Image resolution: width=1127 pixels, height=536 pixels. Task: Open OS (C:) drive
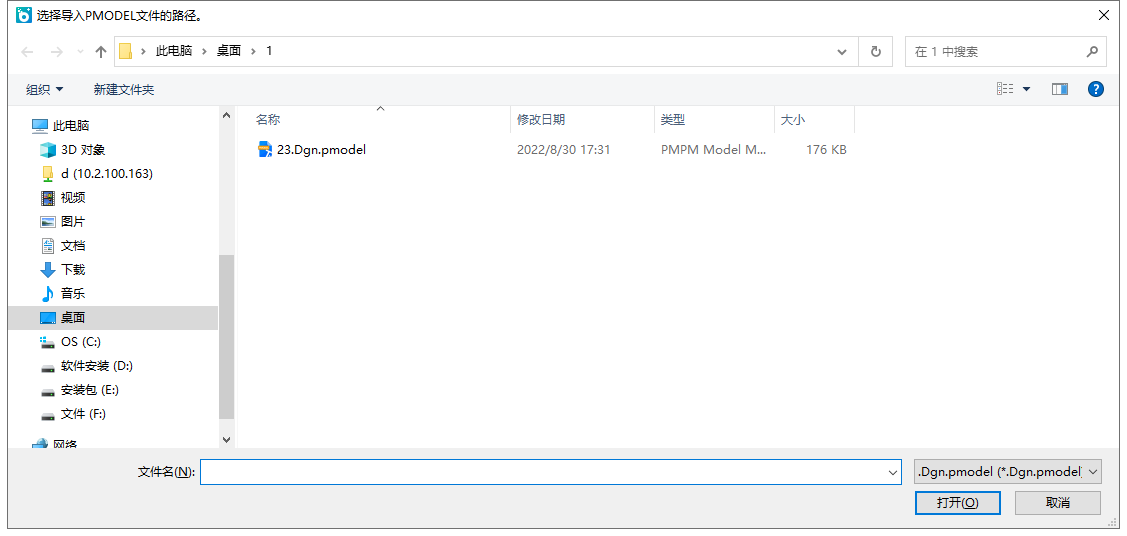click(81, 341)
